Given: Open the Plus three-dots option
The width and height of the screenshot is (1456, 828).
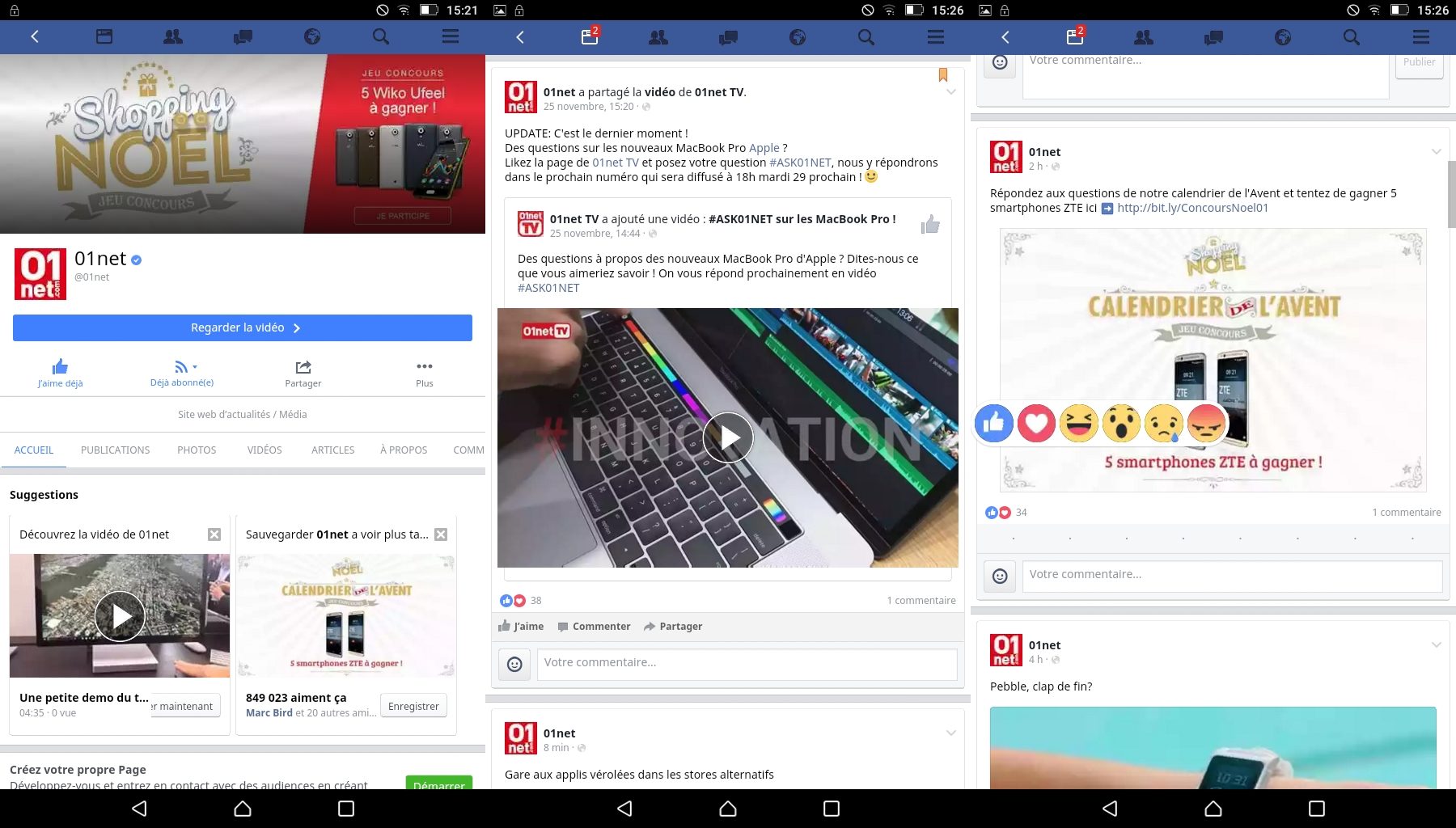Looking at the screenshot, I should click(x=425, y=374).
